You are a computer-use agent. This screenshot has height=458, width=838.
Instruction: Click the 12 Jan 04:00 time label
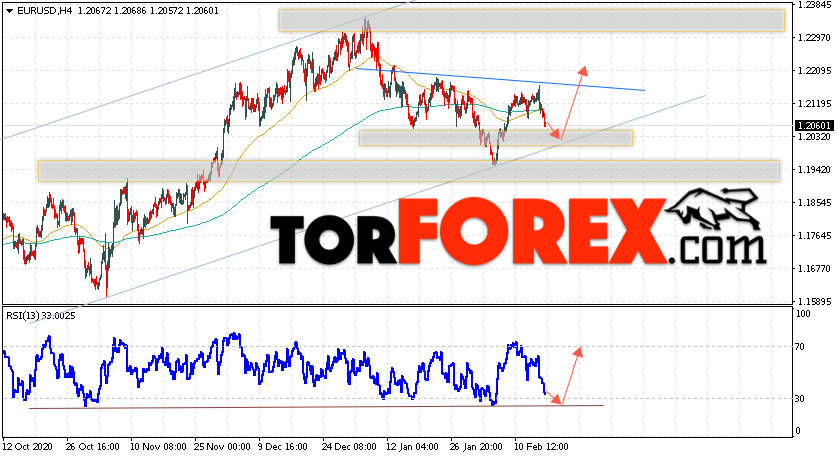click(413, 447)
